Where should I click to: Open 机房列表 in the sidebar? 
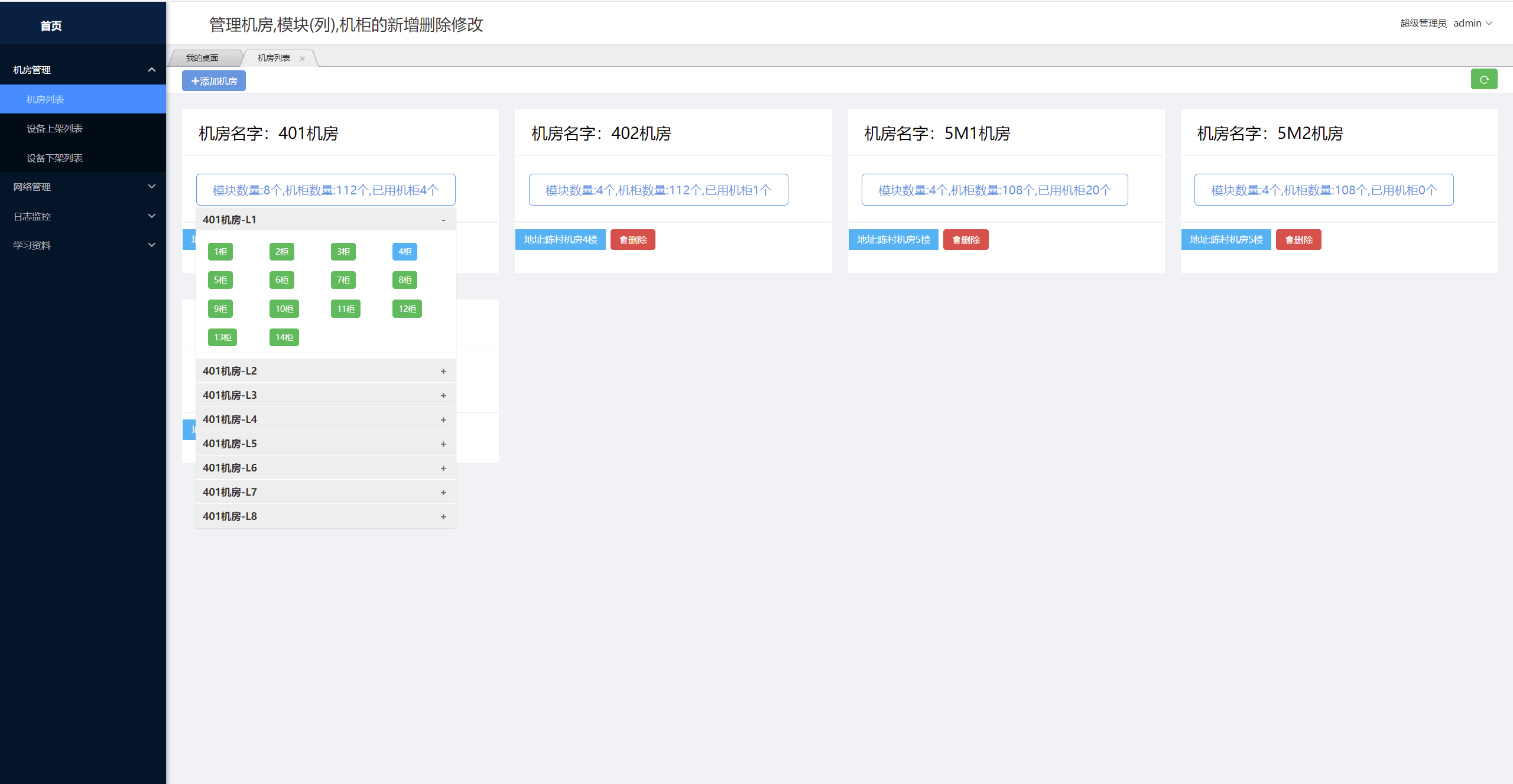pyautogui.click(x=83, y=99)
